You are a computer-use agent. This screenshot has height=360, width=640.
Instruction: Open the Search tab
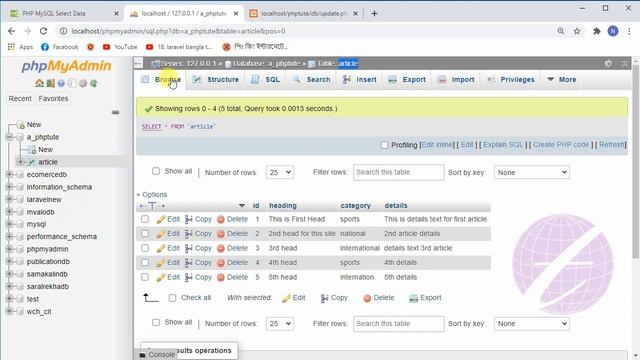[311, 80]
